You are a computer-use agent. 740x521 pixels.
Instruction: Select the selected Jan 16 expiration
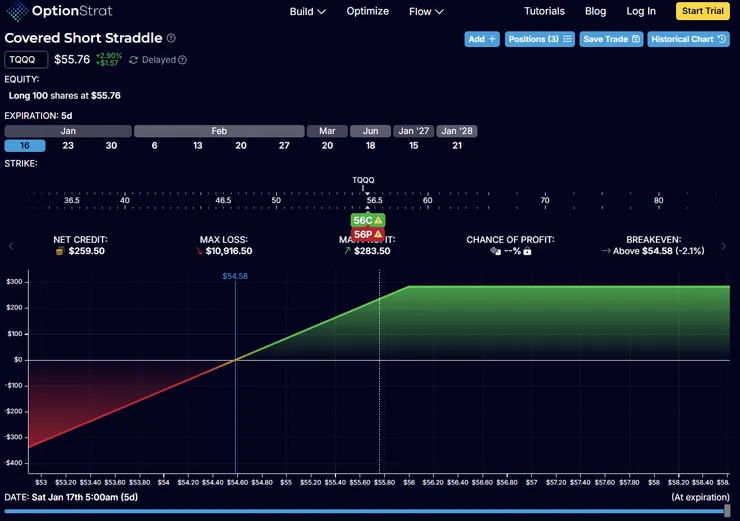pyautogui.click(x=25, y=145)
